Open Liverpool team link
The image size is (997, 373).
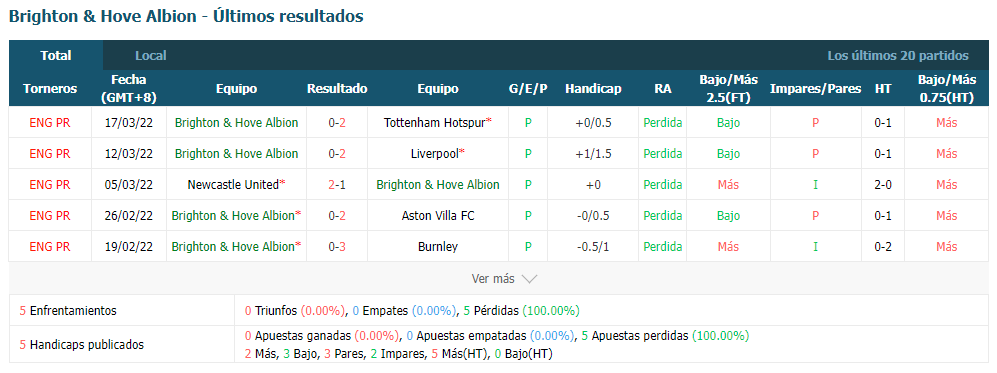point(437,153)
